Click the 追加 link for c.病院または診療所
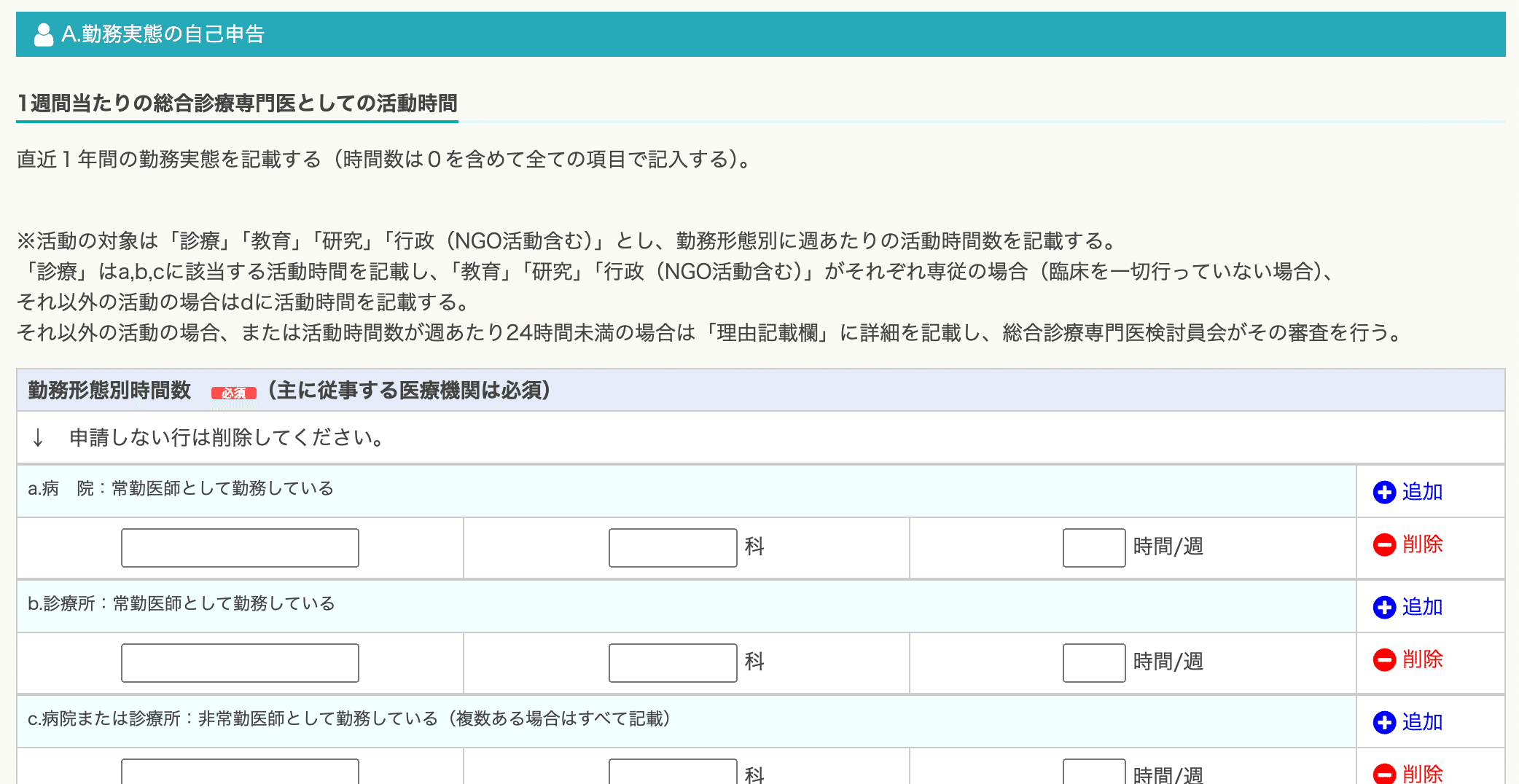Viewport: 1519px width, 784px height. point(1422,722)
